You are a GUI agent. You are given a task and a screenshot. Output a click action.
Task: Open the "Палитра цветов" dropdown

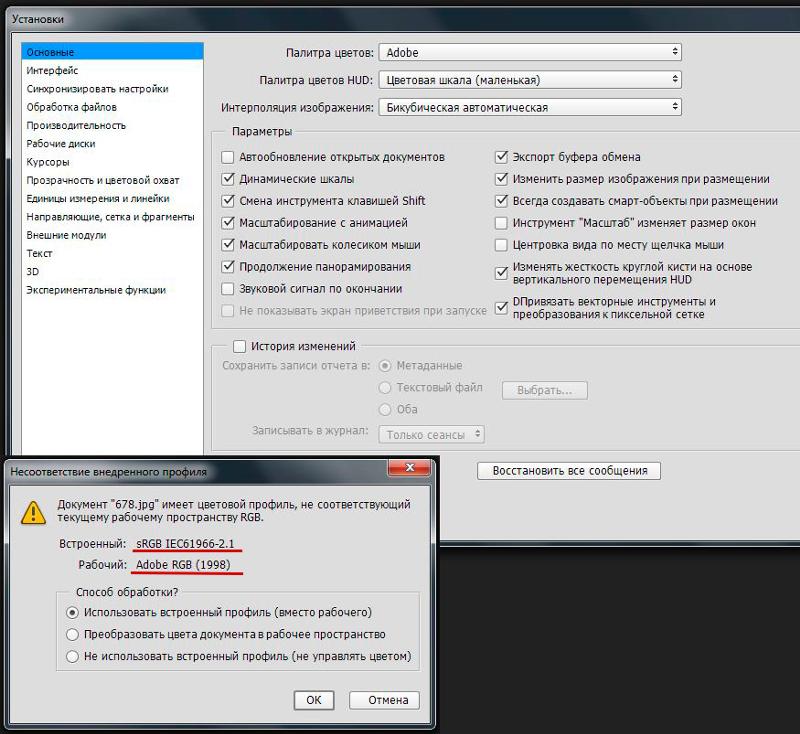[x=530, y=52]
